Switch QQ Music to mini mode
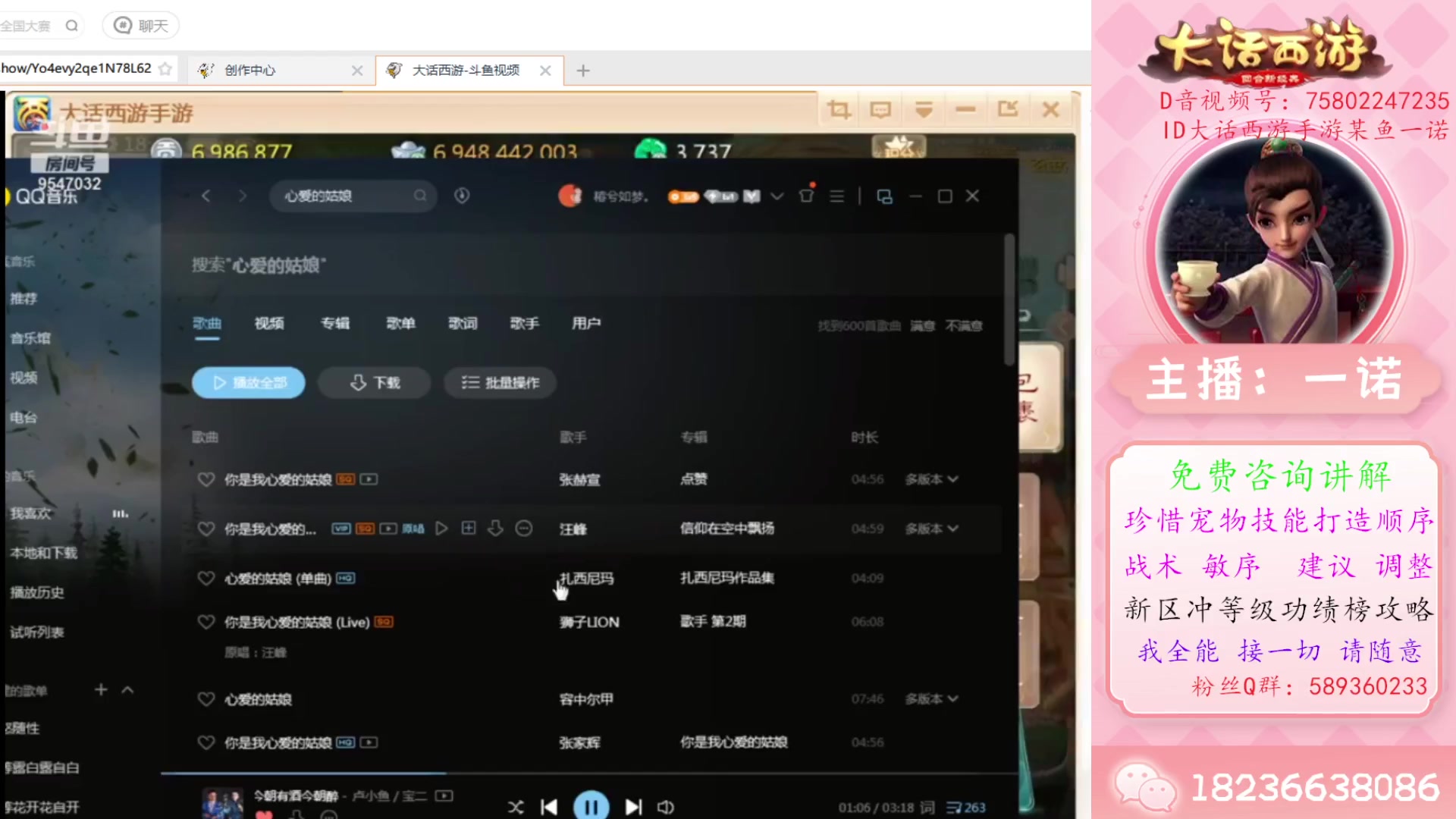The image size is (1456, 819). click(884, 196)
